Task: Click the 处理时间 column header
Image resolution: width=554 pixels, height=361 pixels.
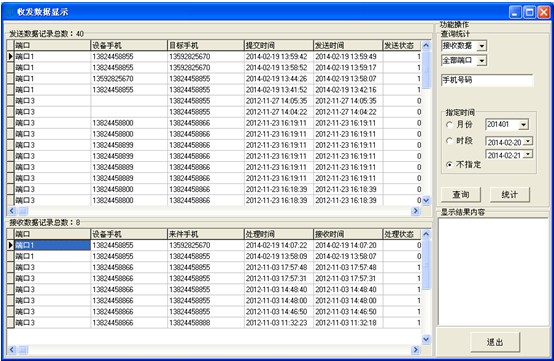Action: pyautogui.click(x=279, y=234)
